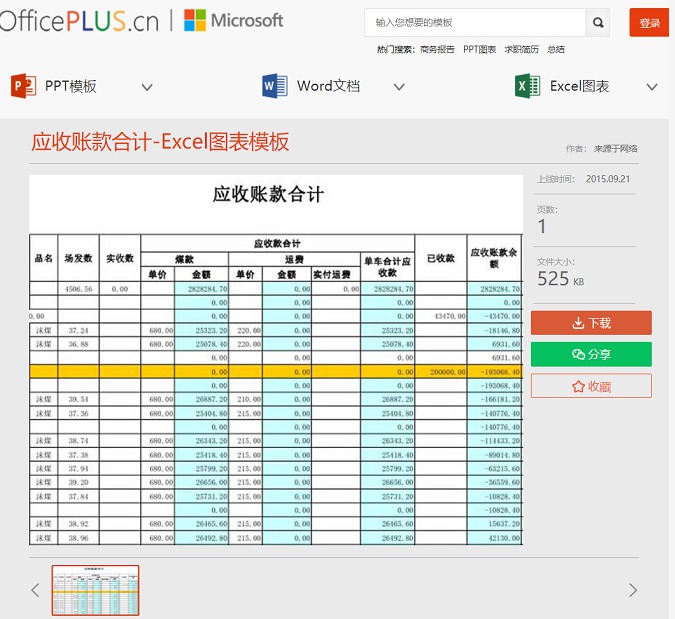Expand the Excel图表 dropdown chevron
This screenshot has width=675, height=619.
(652, 87)
